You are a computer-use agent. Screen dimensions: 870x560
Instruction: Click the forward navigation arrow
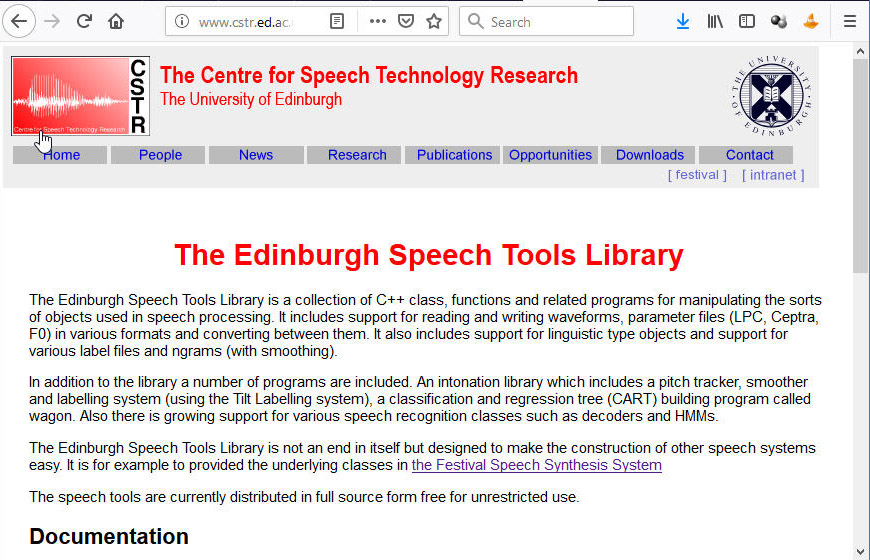click(x=52, y=22)
